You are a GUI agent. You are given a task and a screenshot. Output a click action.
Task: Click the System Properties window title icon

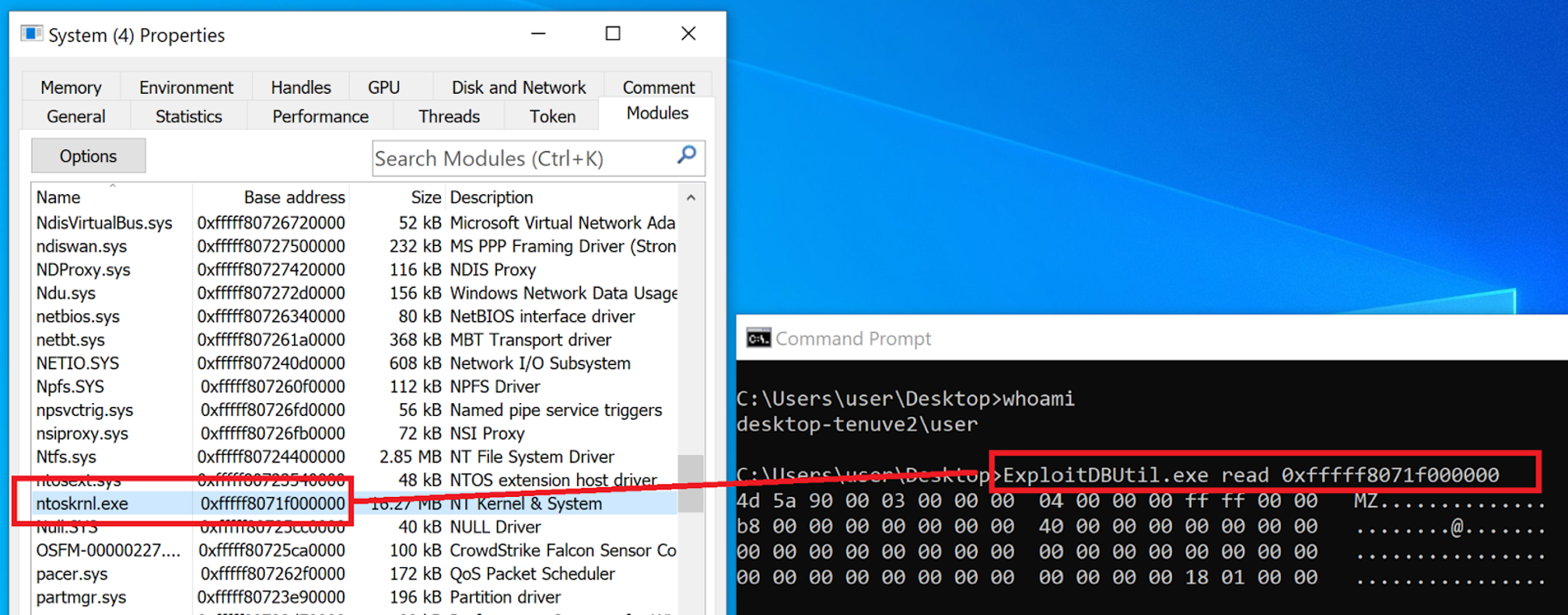(x=32, y=34)
